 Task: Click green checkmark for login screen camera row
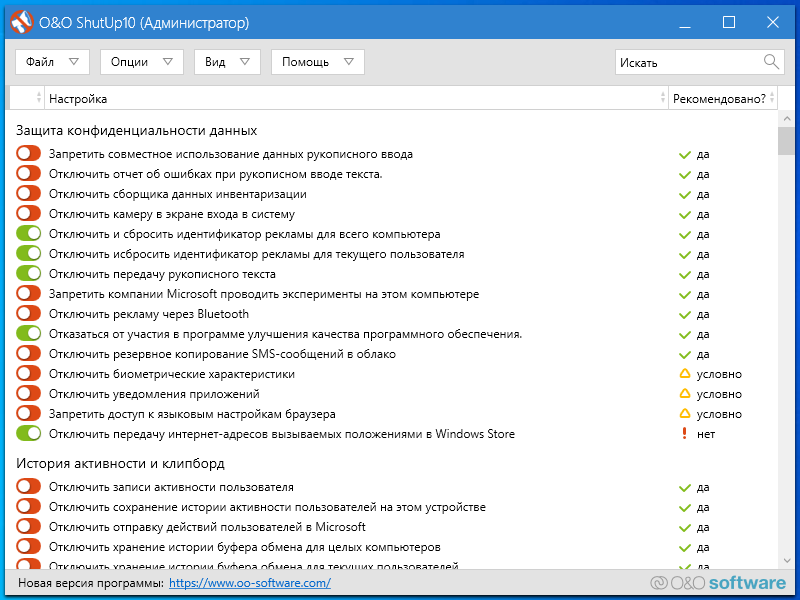pos(685,215)
